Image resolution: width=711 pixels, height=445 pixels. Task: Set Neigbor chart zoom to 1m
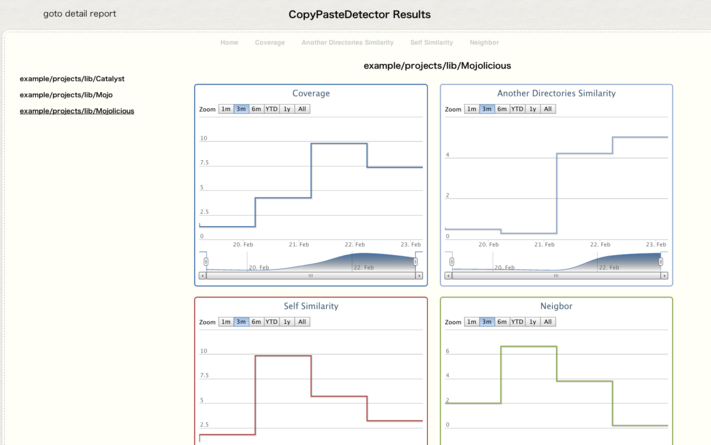472,322
